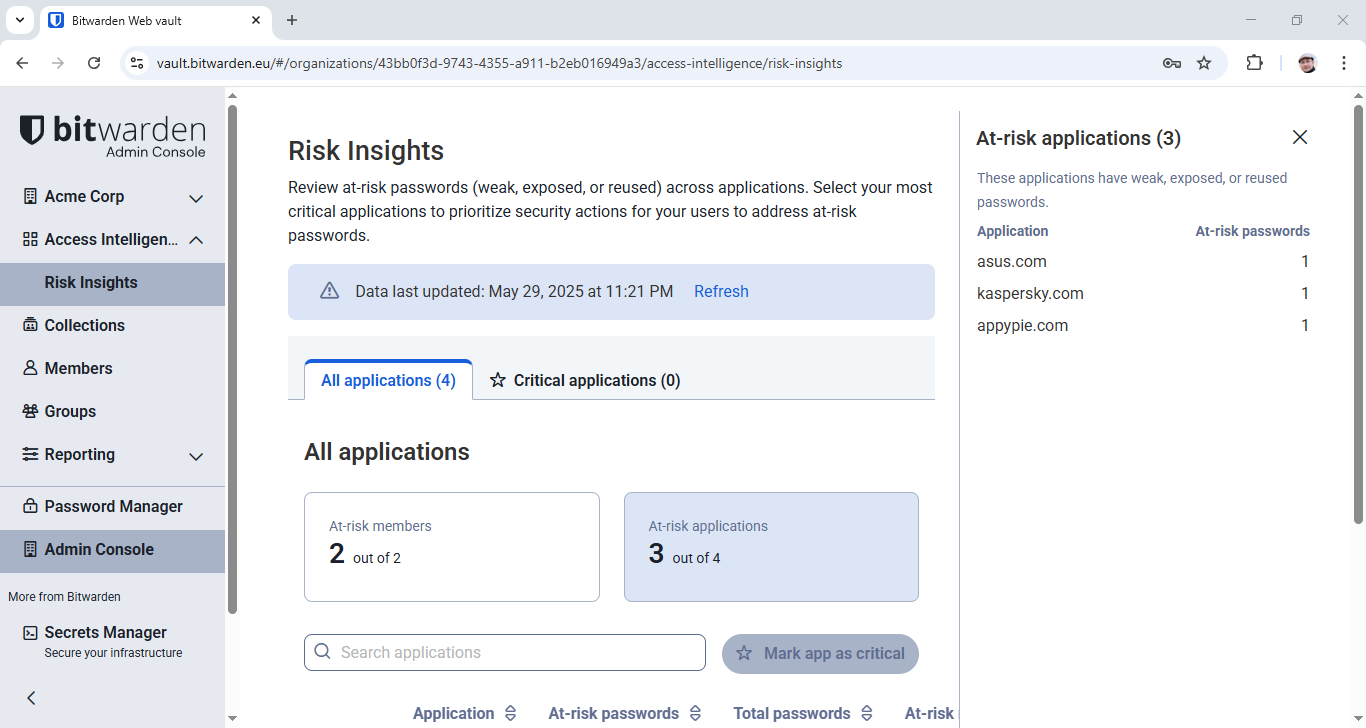Screen dimensions: 1366x728
Task: View site information icon in address bar
Action: coord(137,63)
